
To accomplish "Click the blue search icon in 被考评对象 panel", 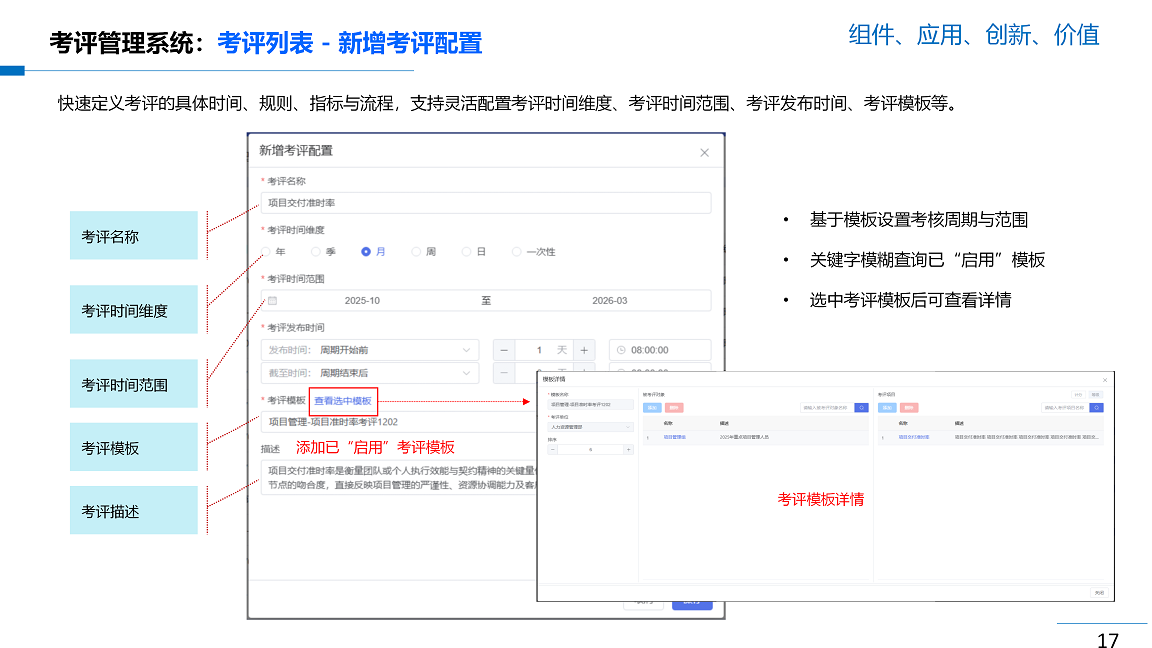I will coord(861,408).
